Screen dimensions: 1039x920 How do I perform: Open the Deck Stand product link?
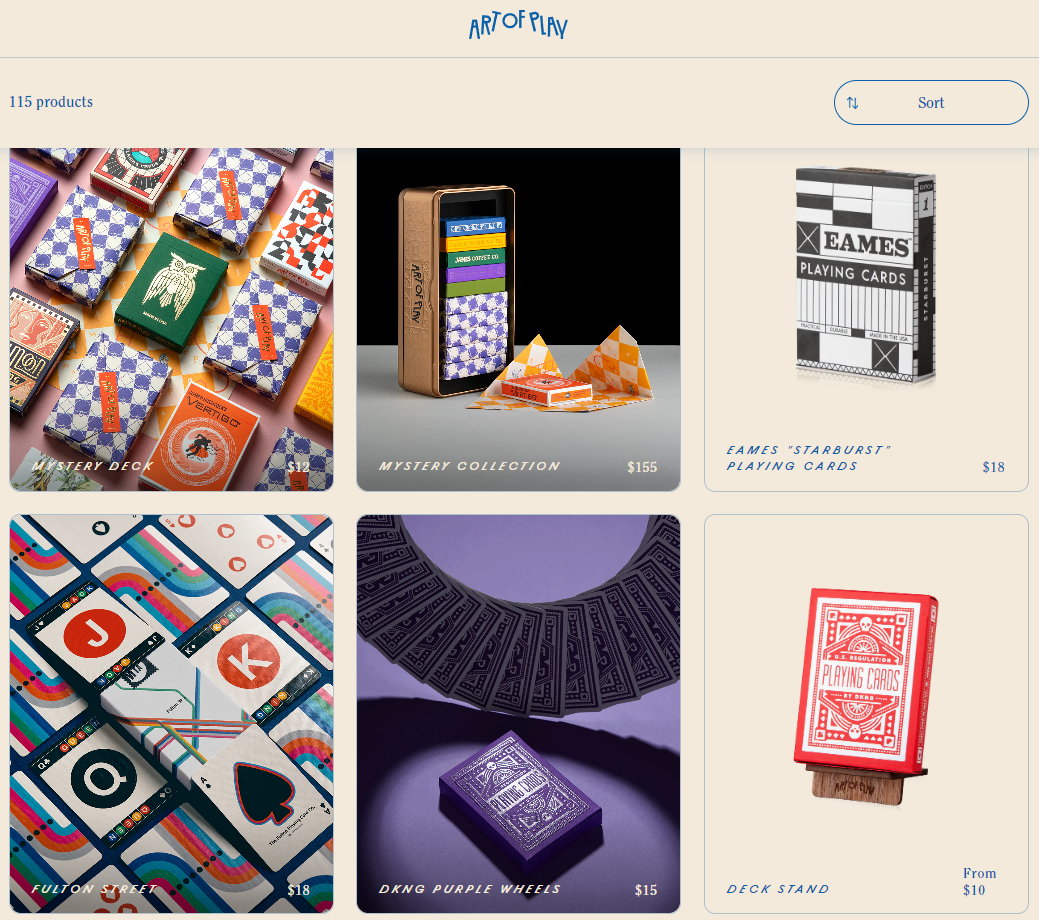778,889
